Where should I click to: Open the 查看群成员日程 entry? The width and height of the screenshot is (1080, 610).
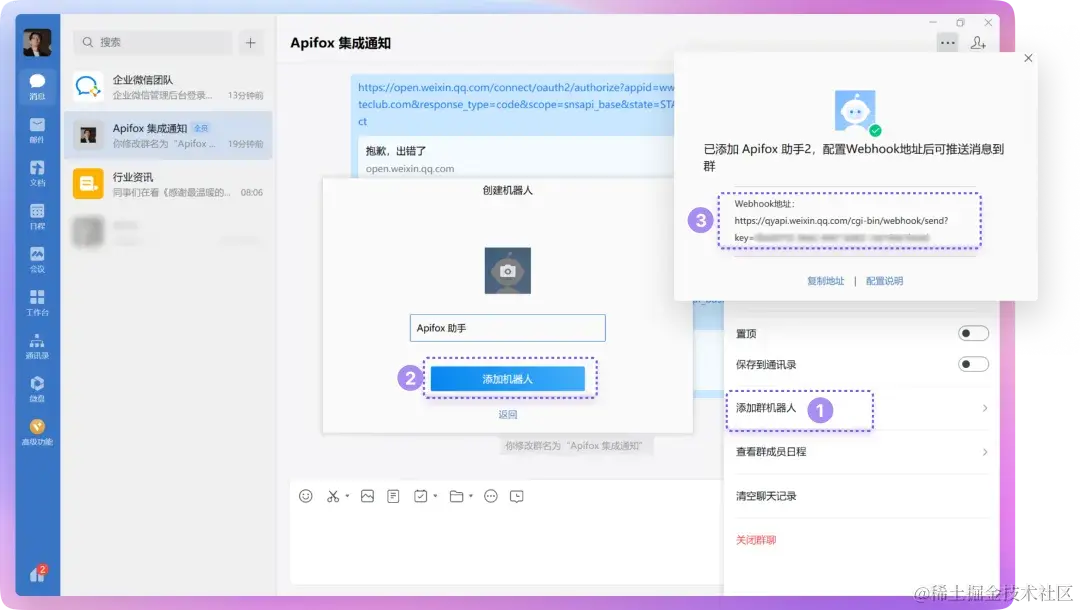[861, 452]
